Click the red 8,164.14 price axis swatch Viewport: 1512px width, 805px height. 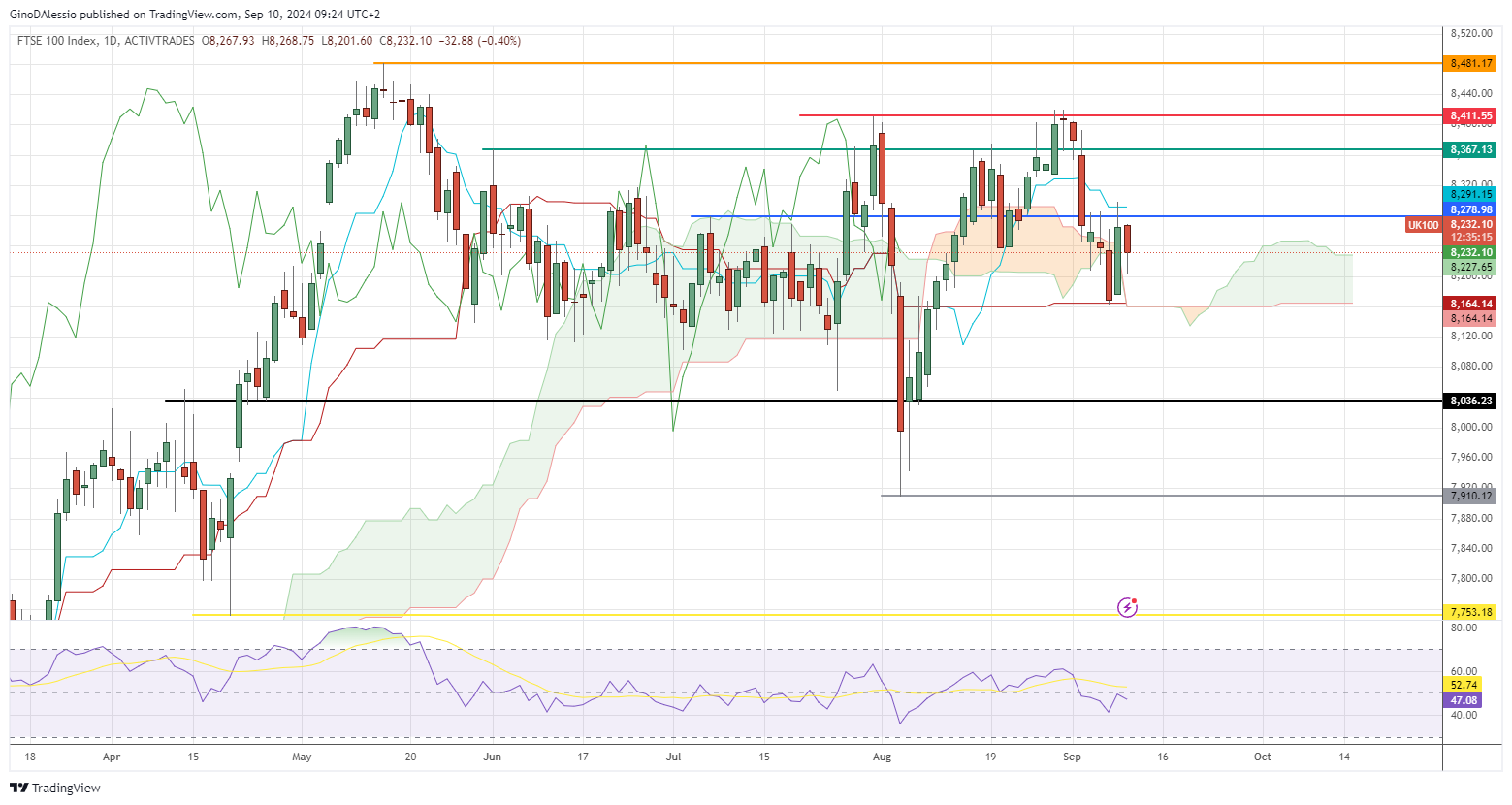point(1470,303)
